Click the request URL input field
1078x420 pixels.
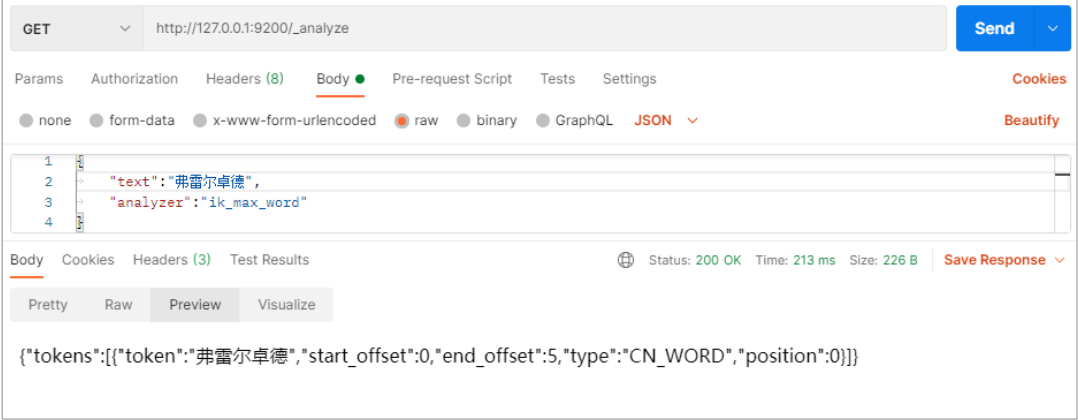click(x=545, y=29)
